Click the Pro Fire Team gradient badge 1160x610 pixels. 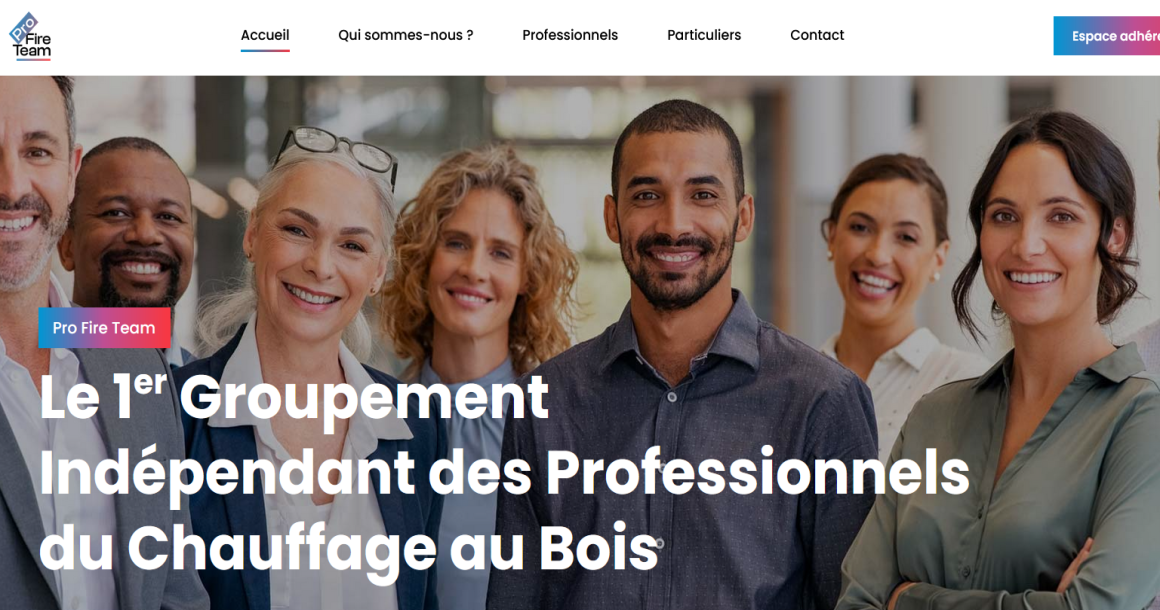point(104,328)
